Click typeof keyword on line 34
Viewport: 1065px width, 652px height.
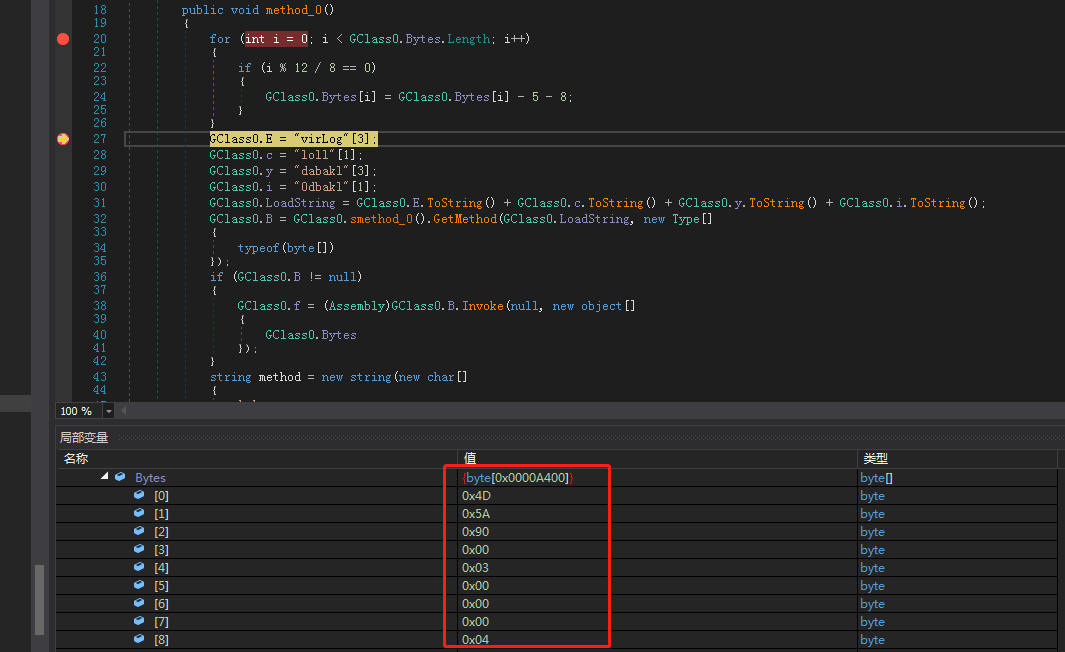[258, 248]
